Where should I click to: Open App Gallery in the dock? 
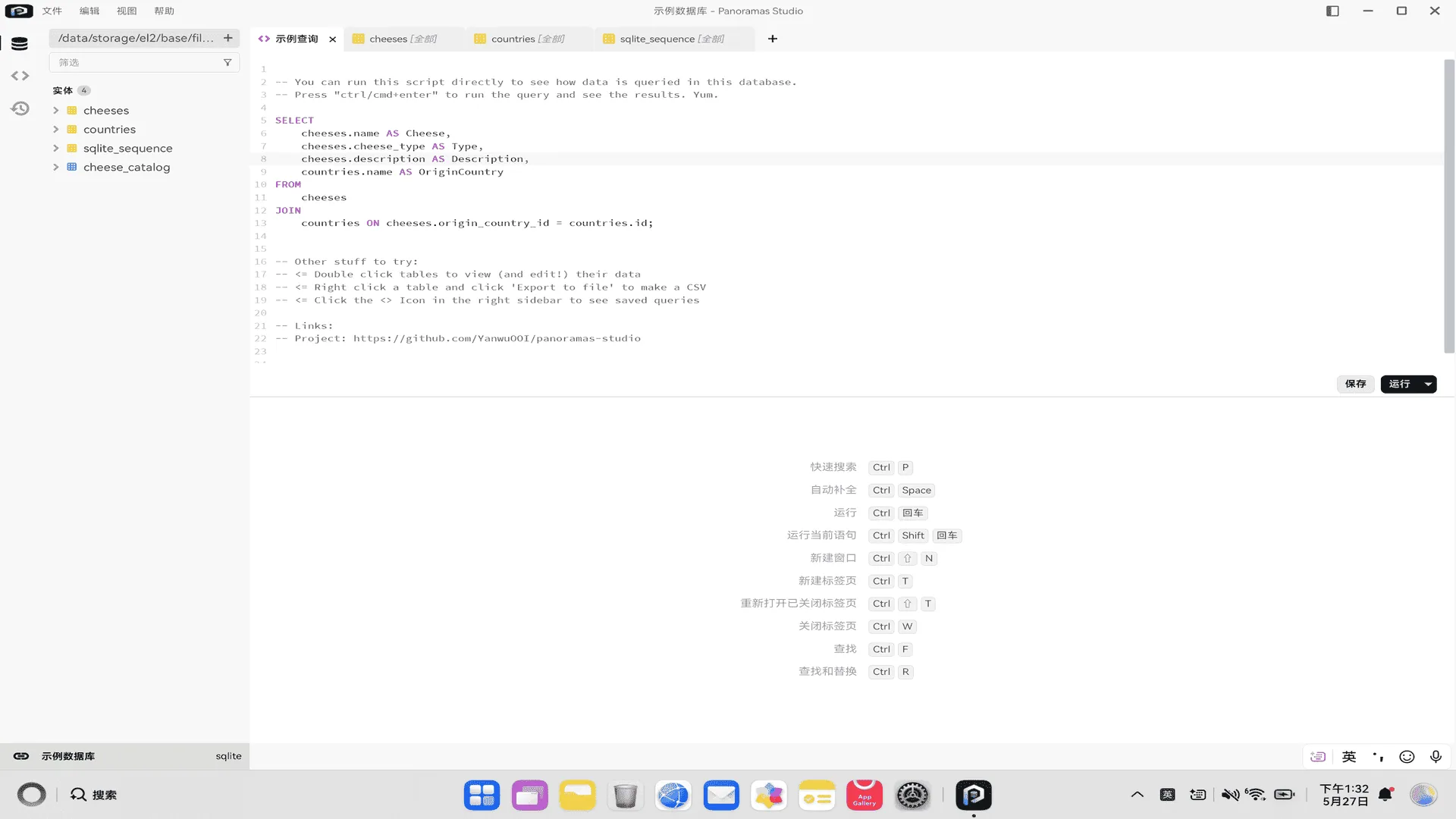tap(864, 795)
